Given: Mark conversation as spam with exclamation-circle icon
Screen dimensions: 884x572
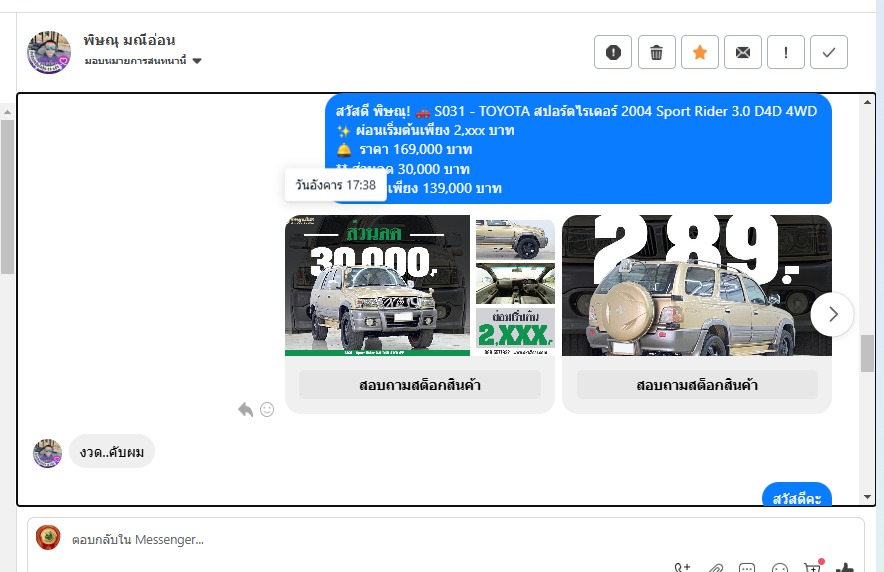Looking at the screenshot, I should [x=613, y=52].
